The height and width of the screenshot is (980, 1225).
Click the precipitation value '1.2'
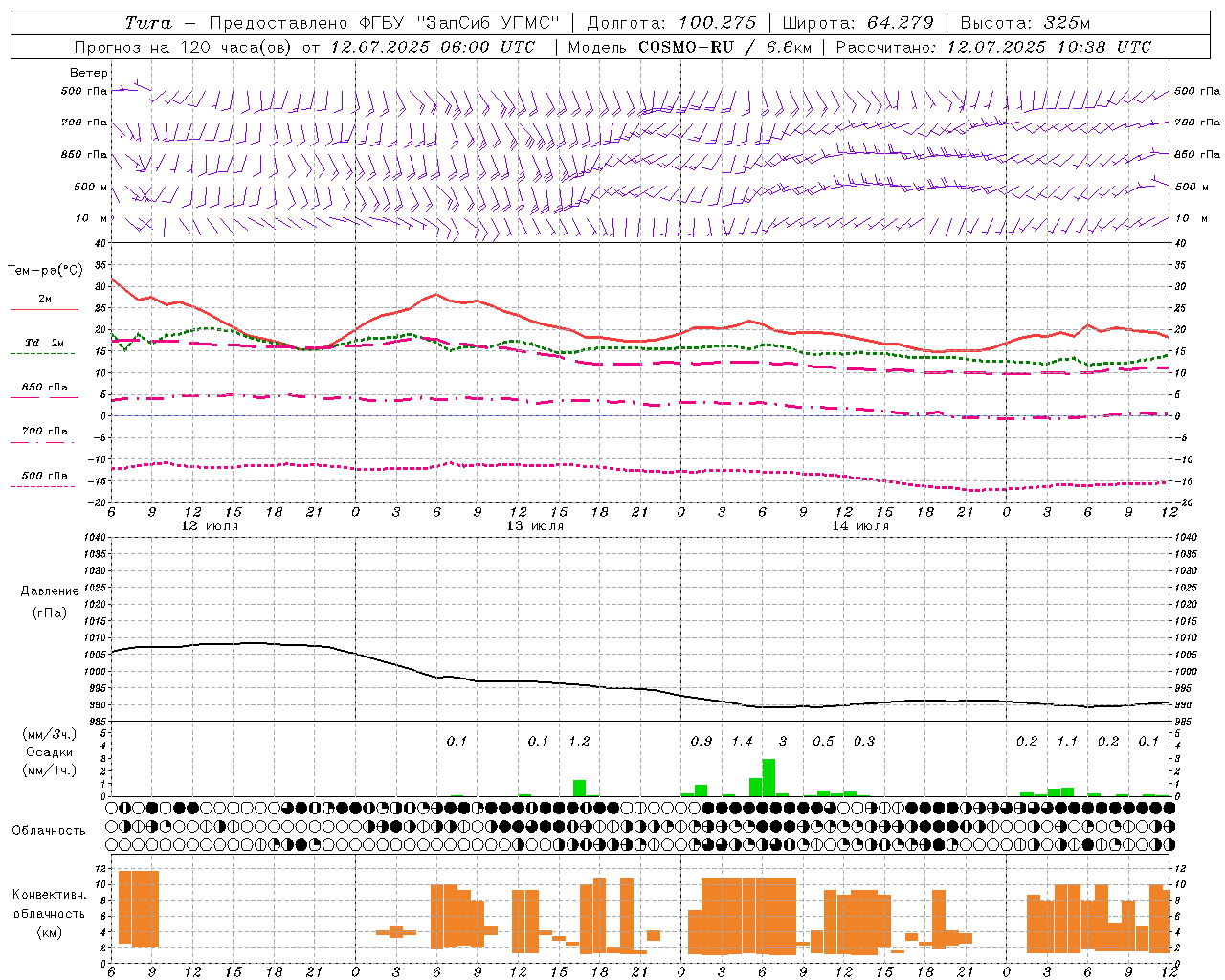(579, 742)
